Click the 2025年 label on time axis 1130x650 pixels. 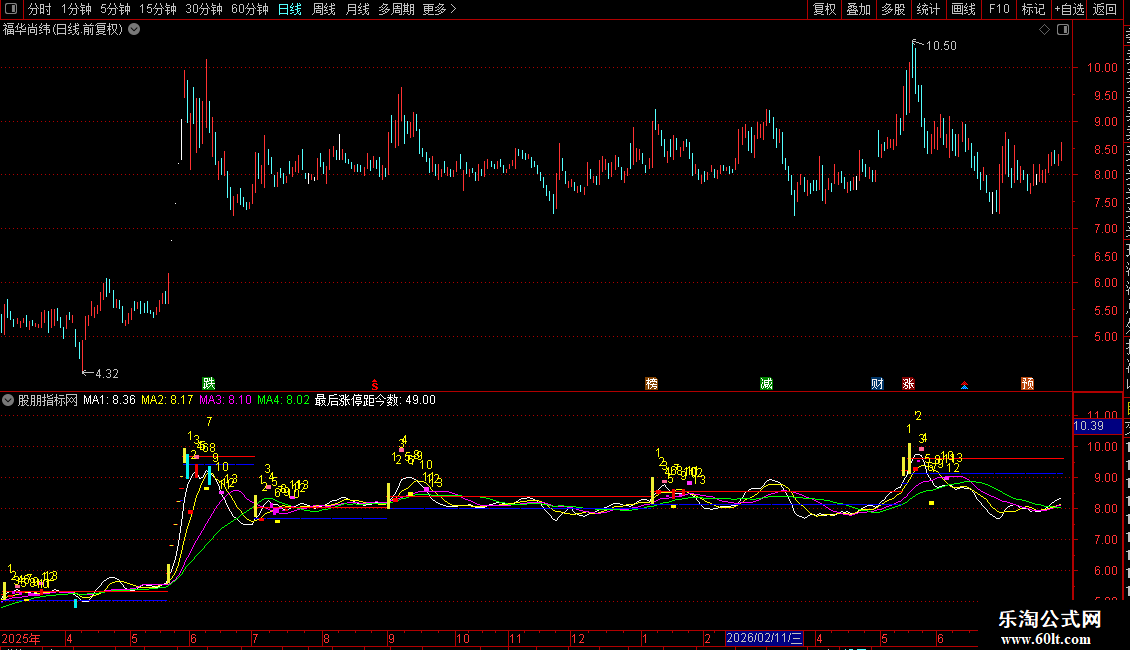click(x=21, y=638)
